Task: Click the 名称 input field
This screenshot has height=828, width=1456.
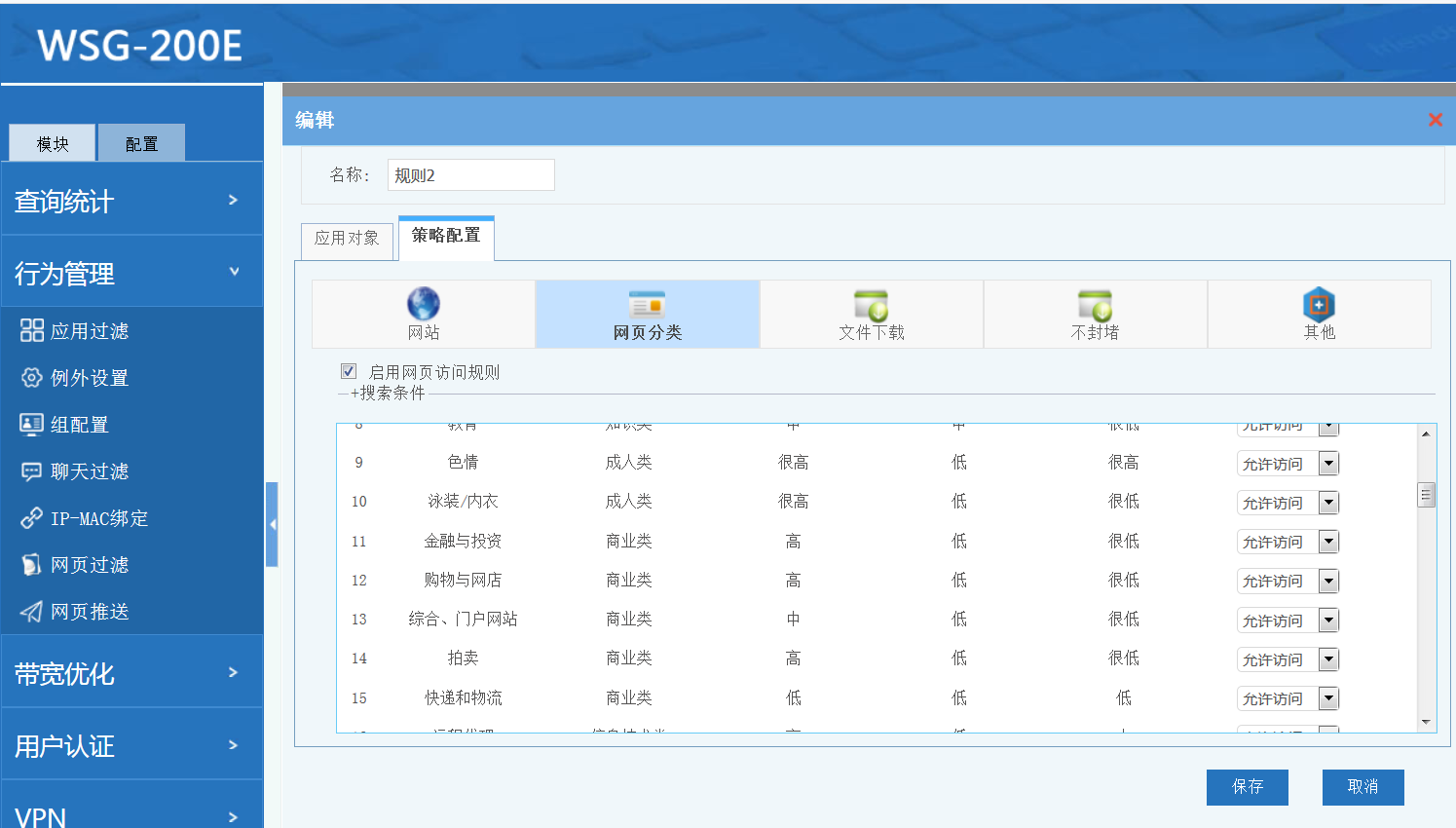Action: coord(470,175)
